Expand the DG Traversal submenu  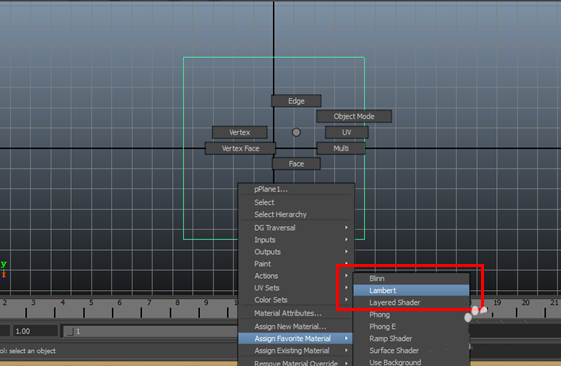click(x=296, y=228)
